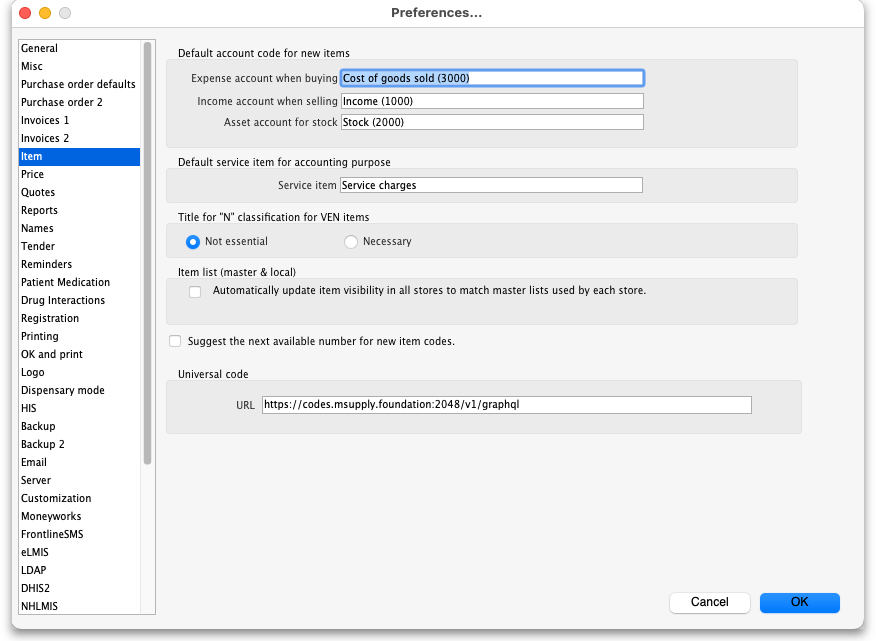Open the Backup 2 settings

coord(43,444)
